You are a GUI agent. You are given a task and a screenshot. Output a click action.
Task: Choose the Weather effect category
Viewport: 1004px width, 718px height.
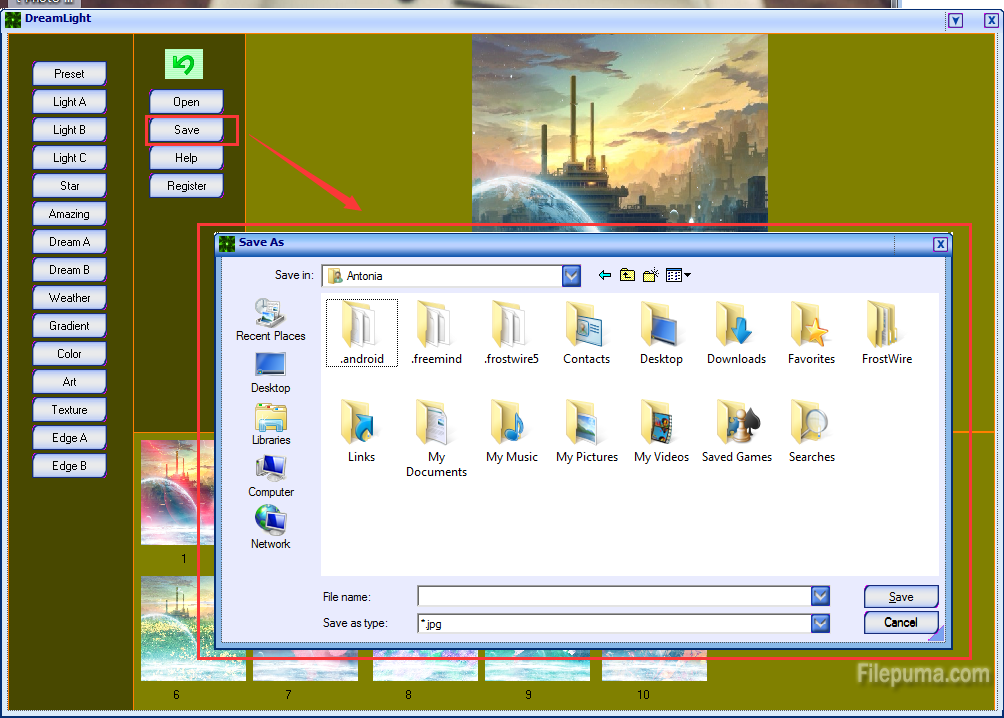click(69, 298)
